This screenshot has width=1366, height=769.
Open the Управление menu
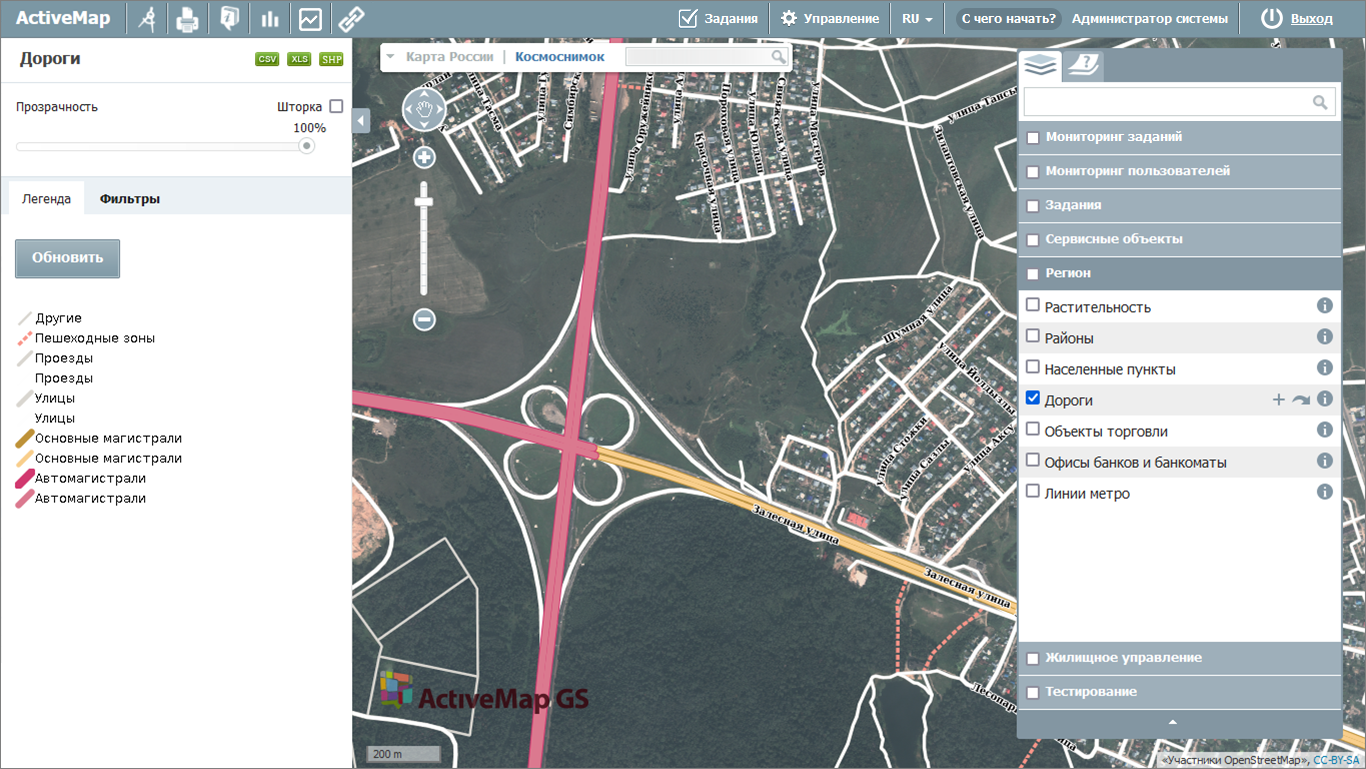(830, 19)
